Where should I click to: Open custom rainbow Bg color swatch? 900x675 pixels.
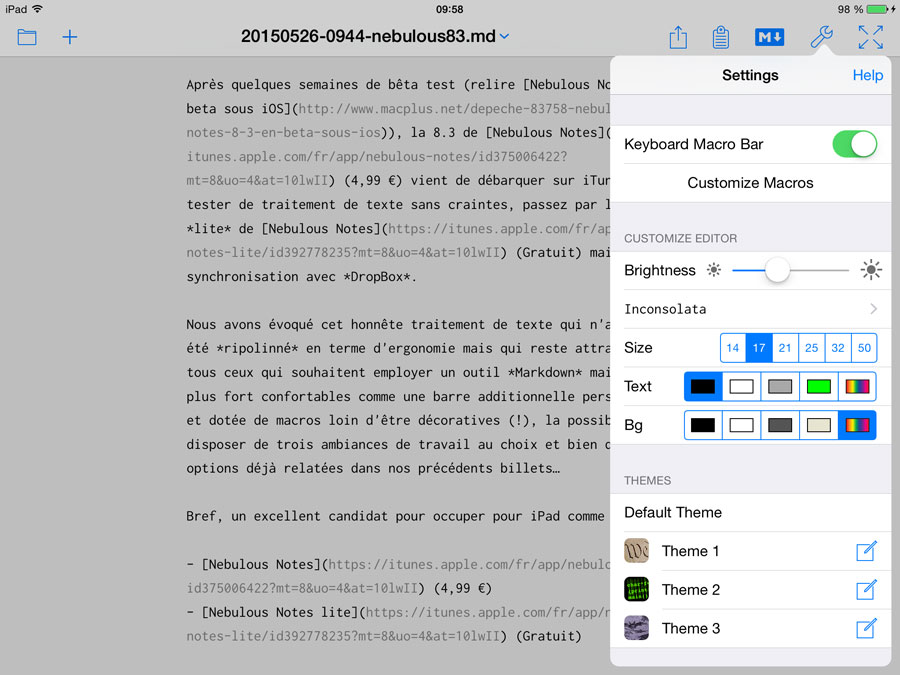tap(857, 425)
